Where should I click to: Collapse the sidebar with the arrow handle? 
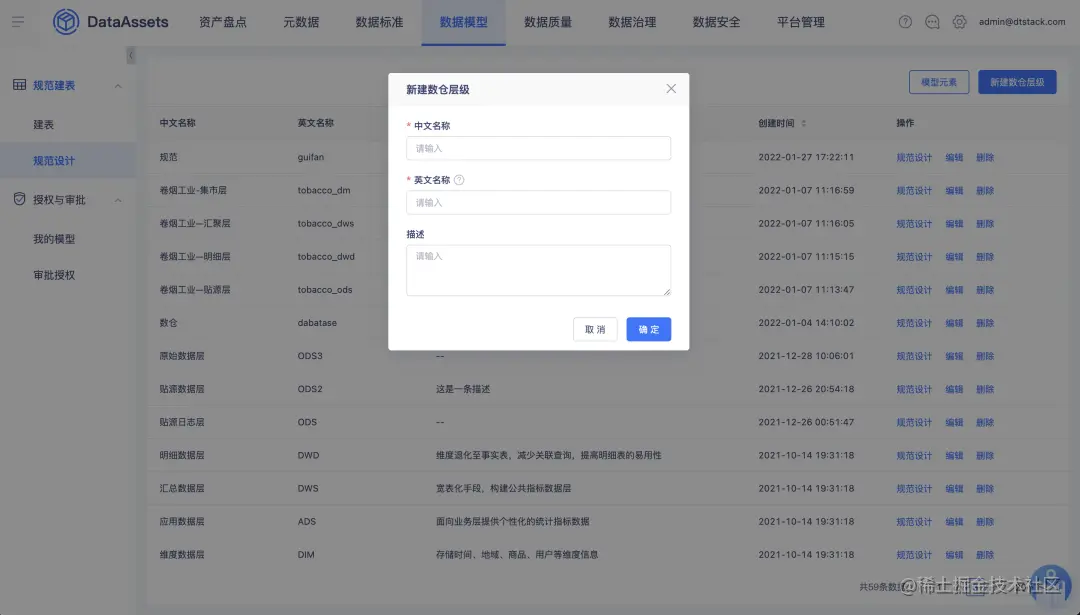click(131, 55)
